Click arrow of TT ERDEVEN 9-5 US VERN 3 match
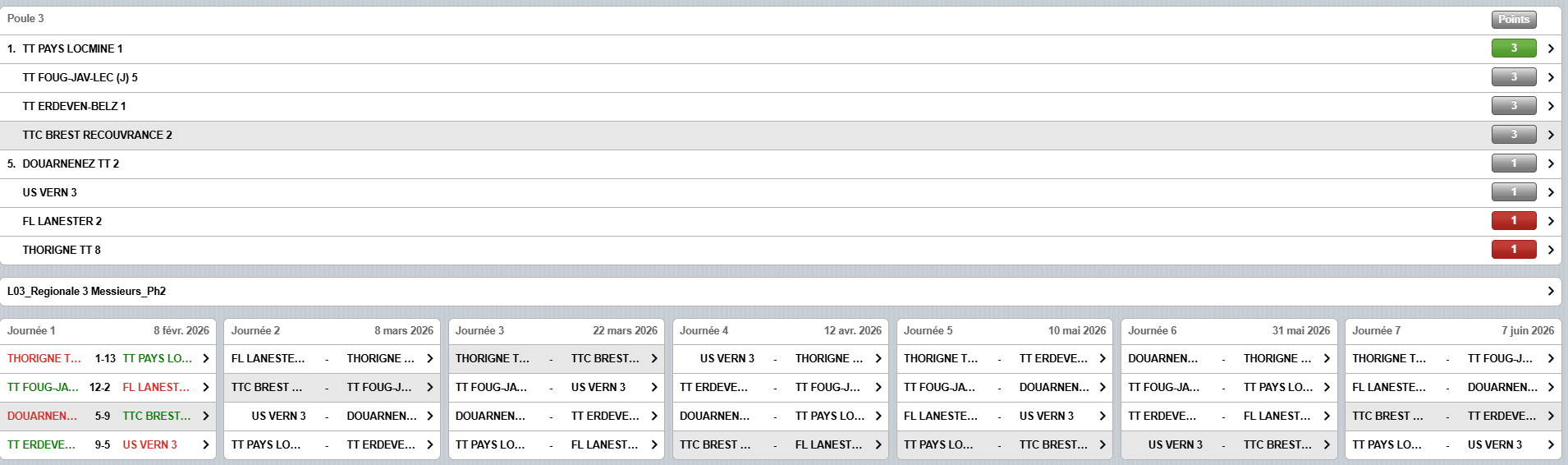 205,444
